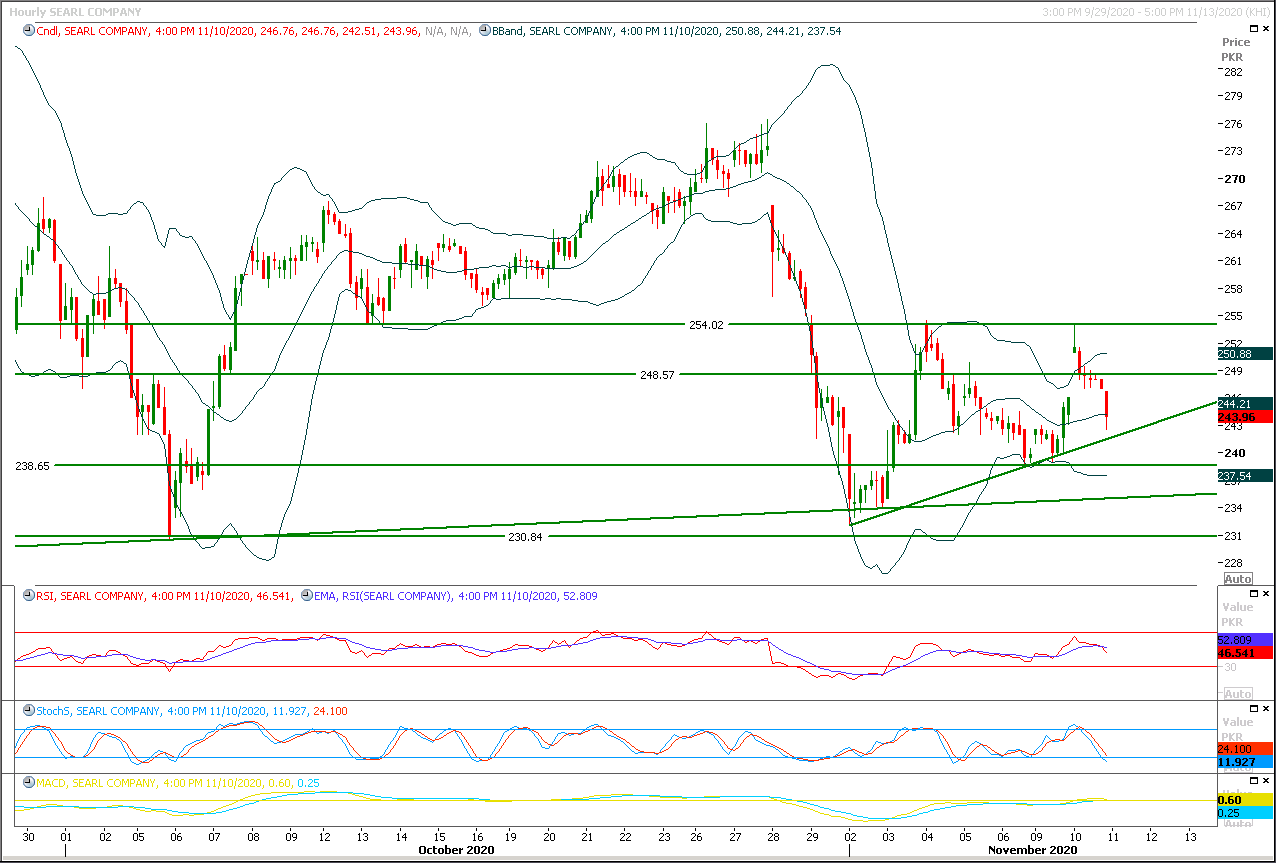The height and width of the screenshot is (863, 1276).
Task: Click the cyan 0.25 MACD value tag
Action: (x=1245, y=813)
